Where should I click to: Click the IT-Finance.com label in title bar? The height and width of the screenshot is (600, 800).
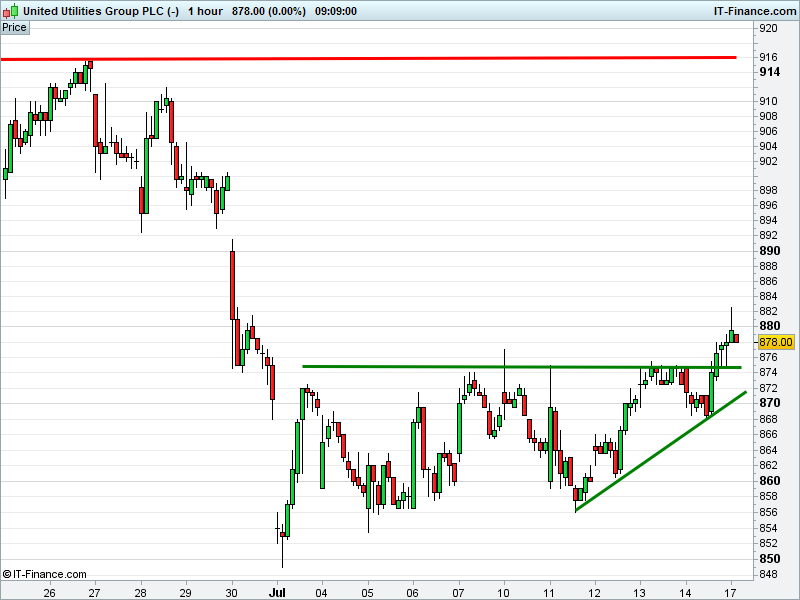pos(755,11)
